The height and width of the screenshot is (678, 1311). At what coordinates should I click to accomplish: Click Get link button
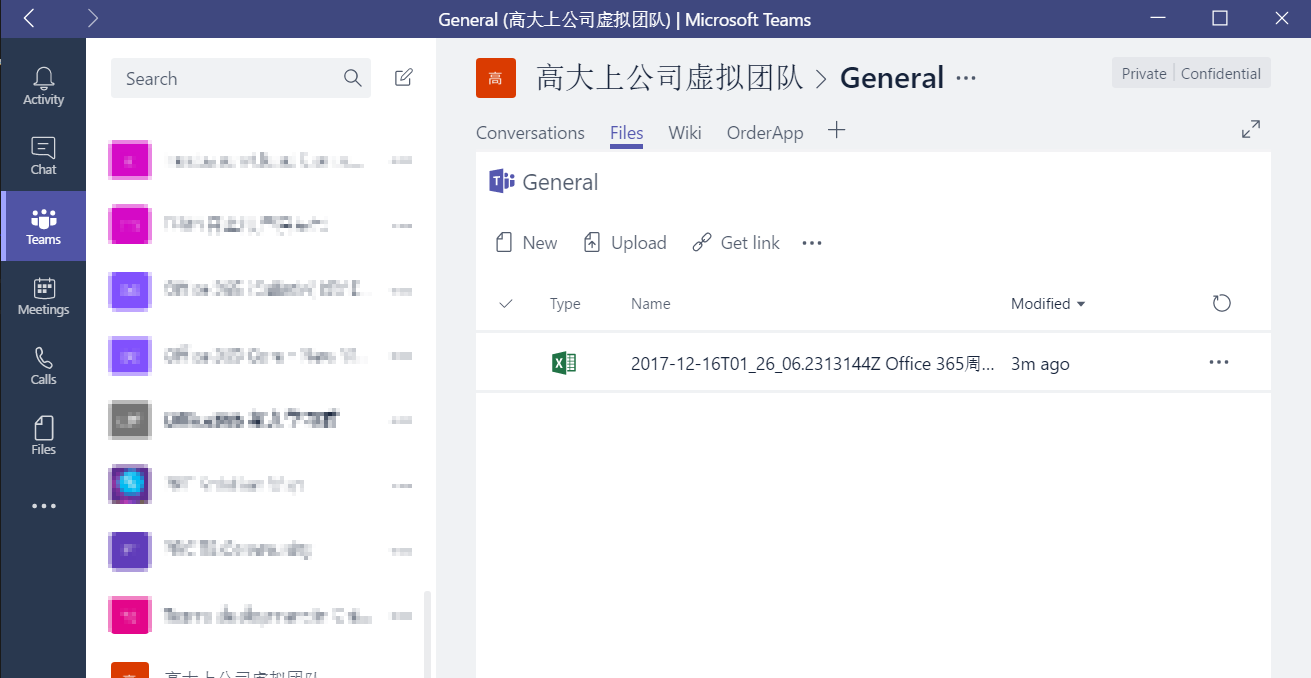[x=736, y=243]
